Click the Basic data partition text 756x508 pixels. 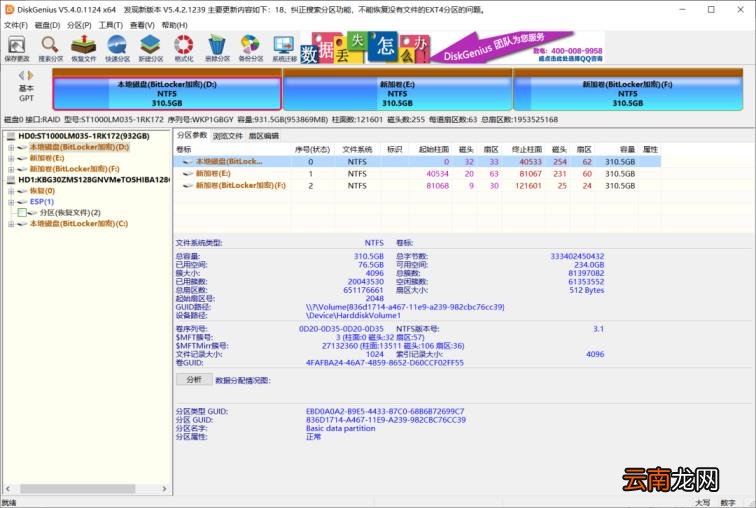point(340,428)
